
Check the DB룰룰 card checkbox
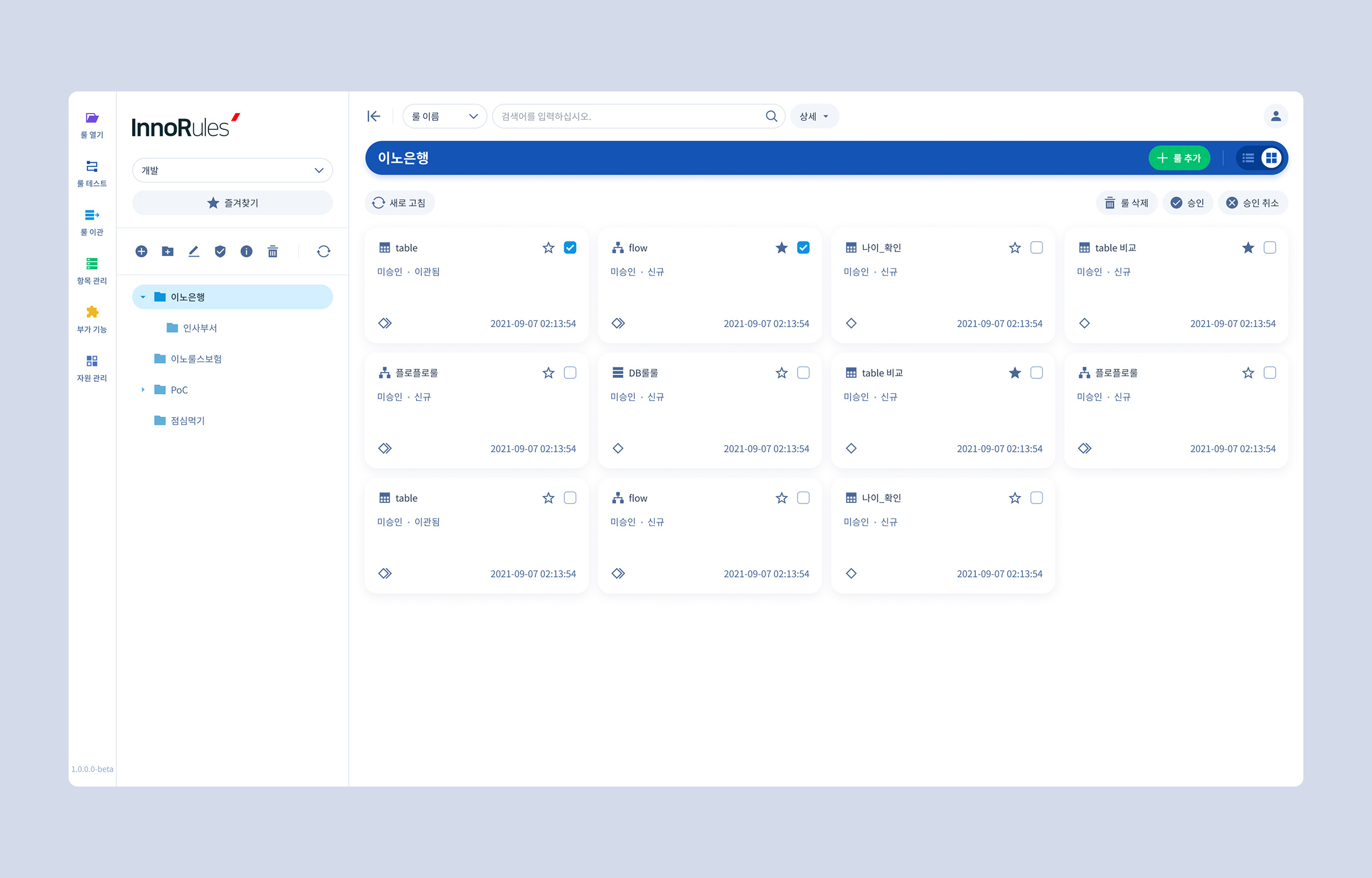(803, 373)
